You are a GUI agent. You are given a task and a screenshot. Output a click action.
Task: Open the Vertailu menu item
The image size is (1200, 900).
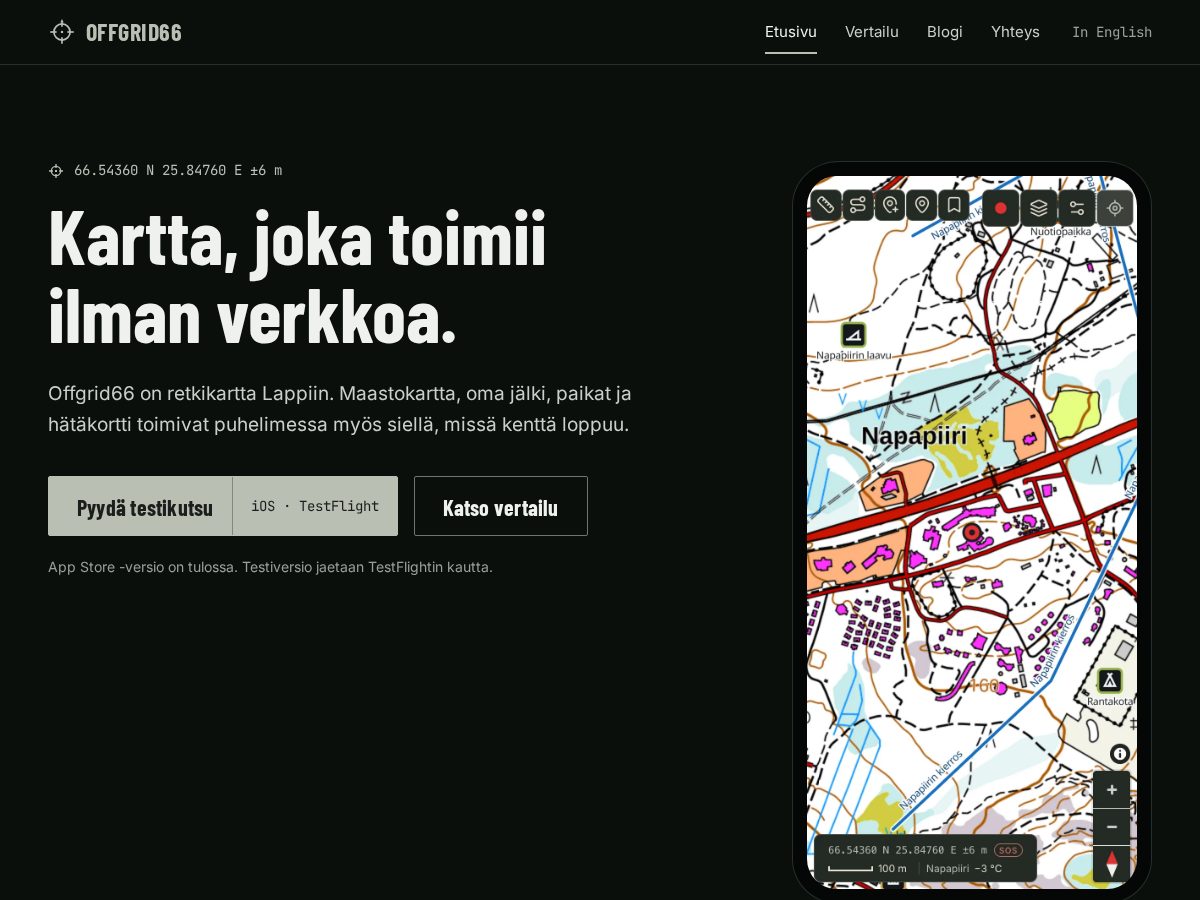pyautogui.click(x=872, y=32)
